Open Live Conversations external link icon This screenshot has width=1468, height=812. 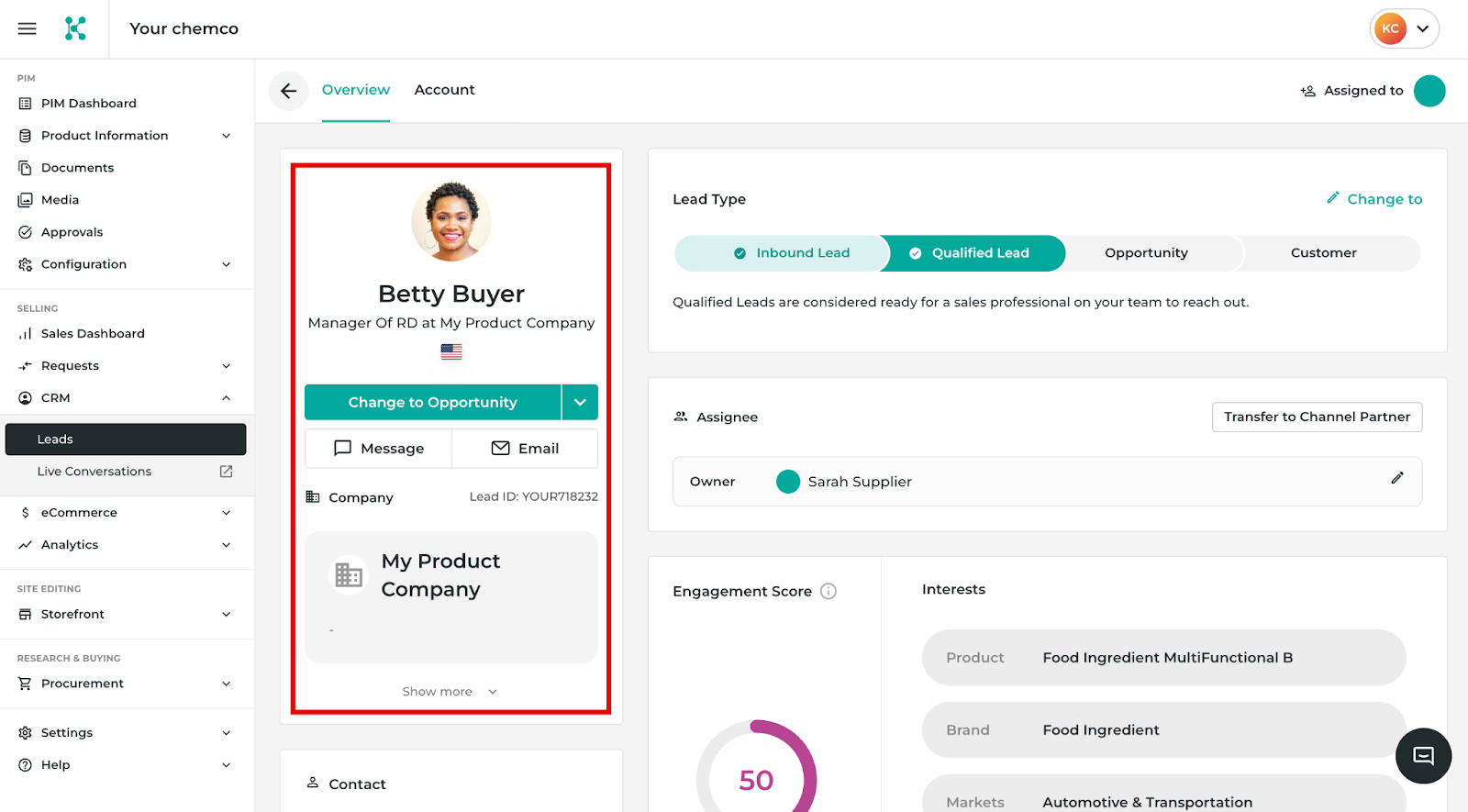226,472
